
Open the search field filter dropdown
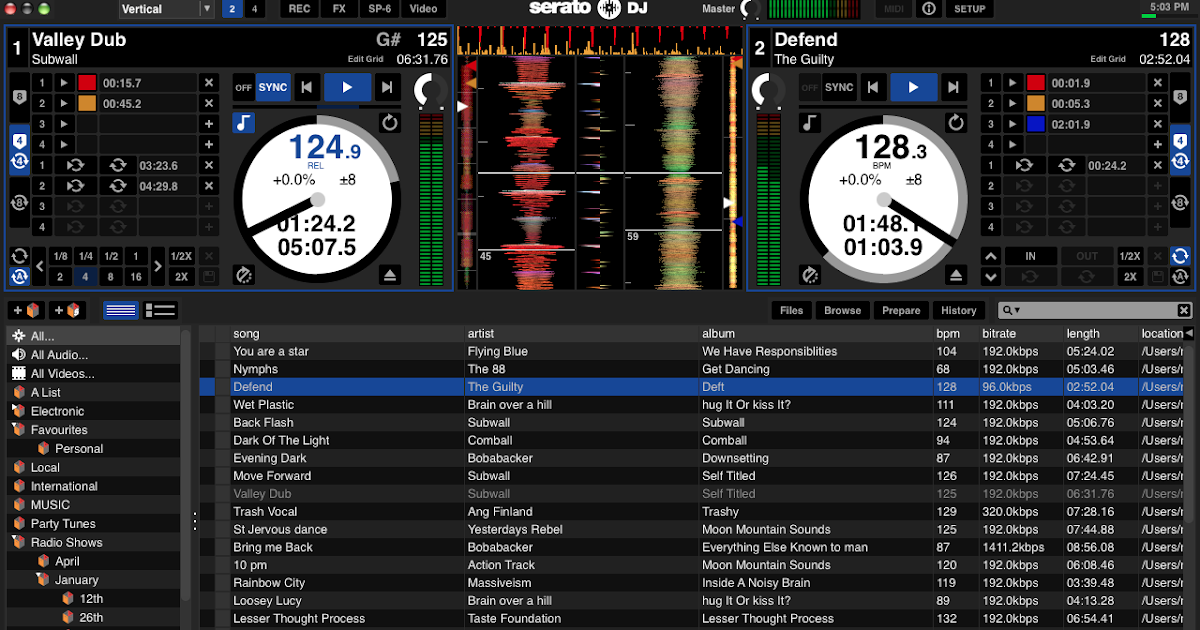coord(1012,311)
